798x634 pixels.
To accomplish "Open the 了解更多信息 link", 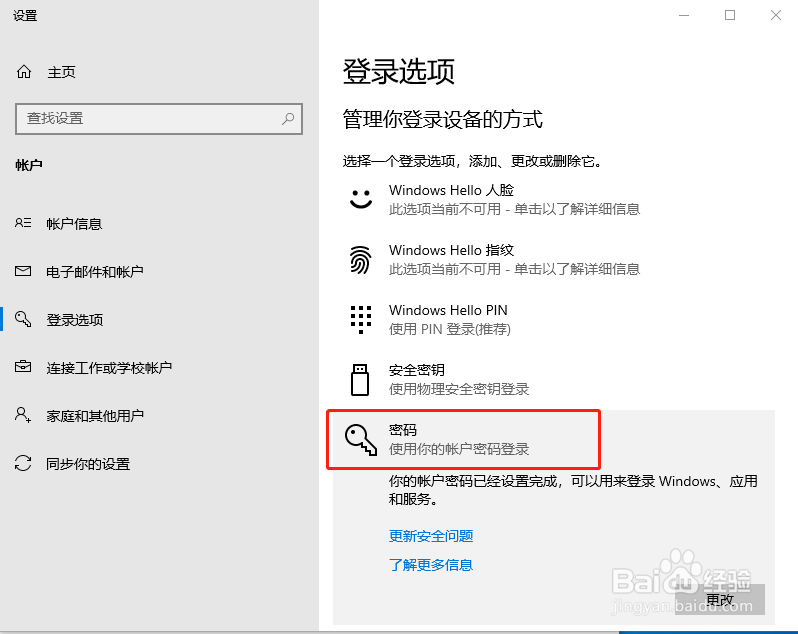I will pos(431,565).
